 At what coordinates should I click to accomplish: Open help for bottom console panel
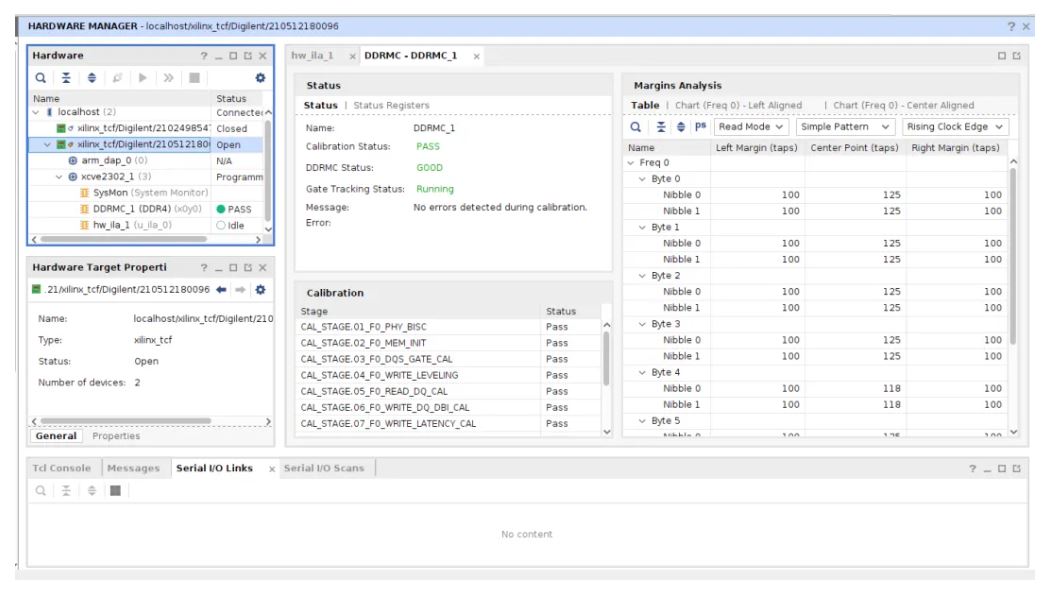972,469
